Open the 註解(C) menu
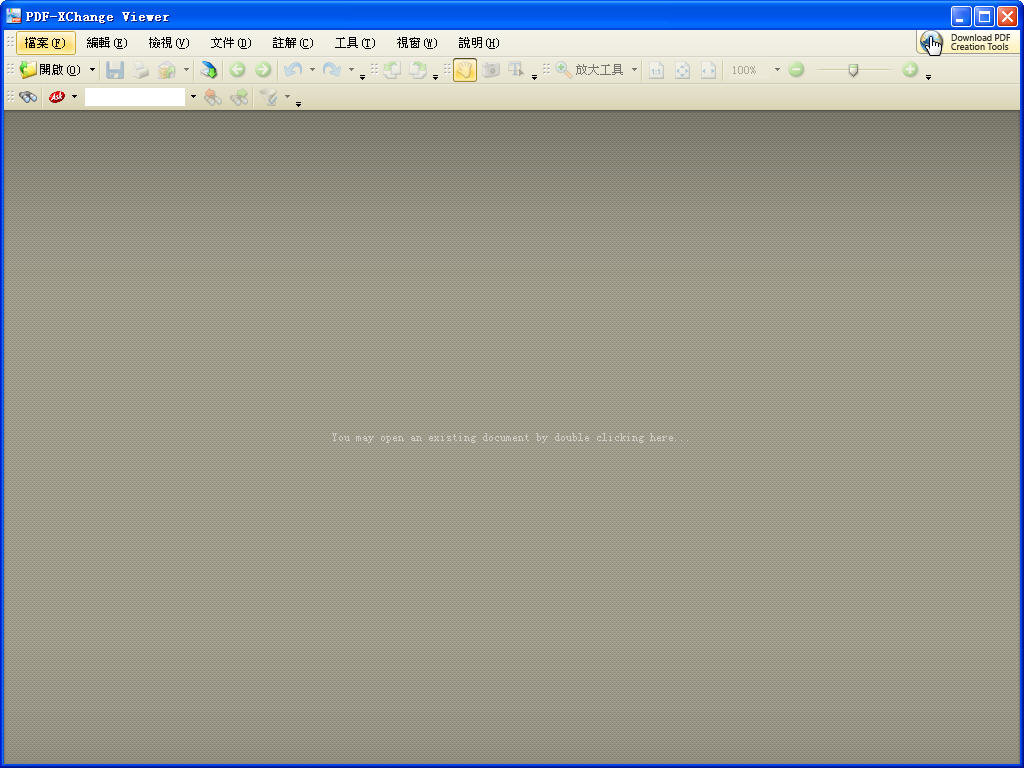This screenshot has height=768, width=1024. click(293, 43)
